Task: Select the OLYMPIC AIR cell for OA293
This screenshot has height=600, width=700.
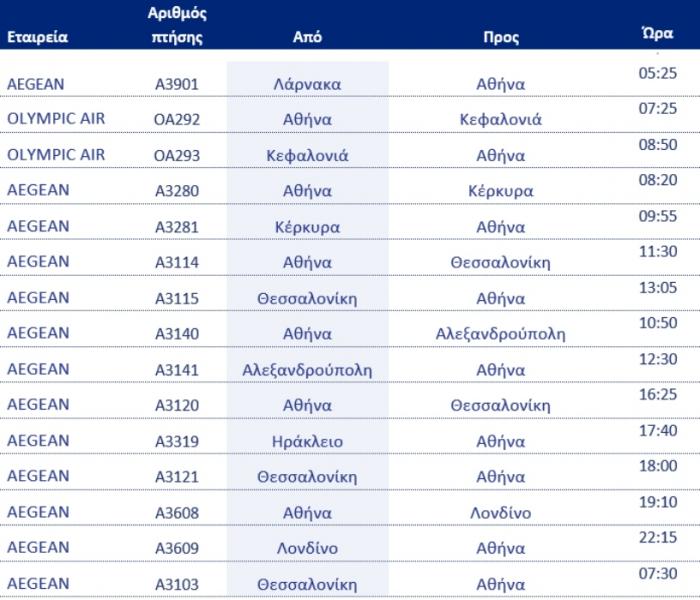Action: point(56,155)
